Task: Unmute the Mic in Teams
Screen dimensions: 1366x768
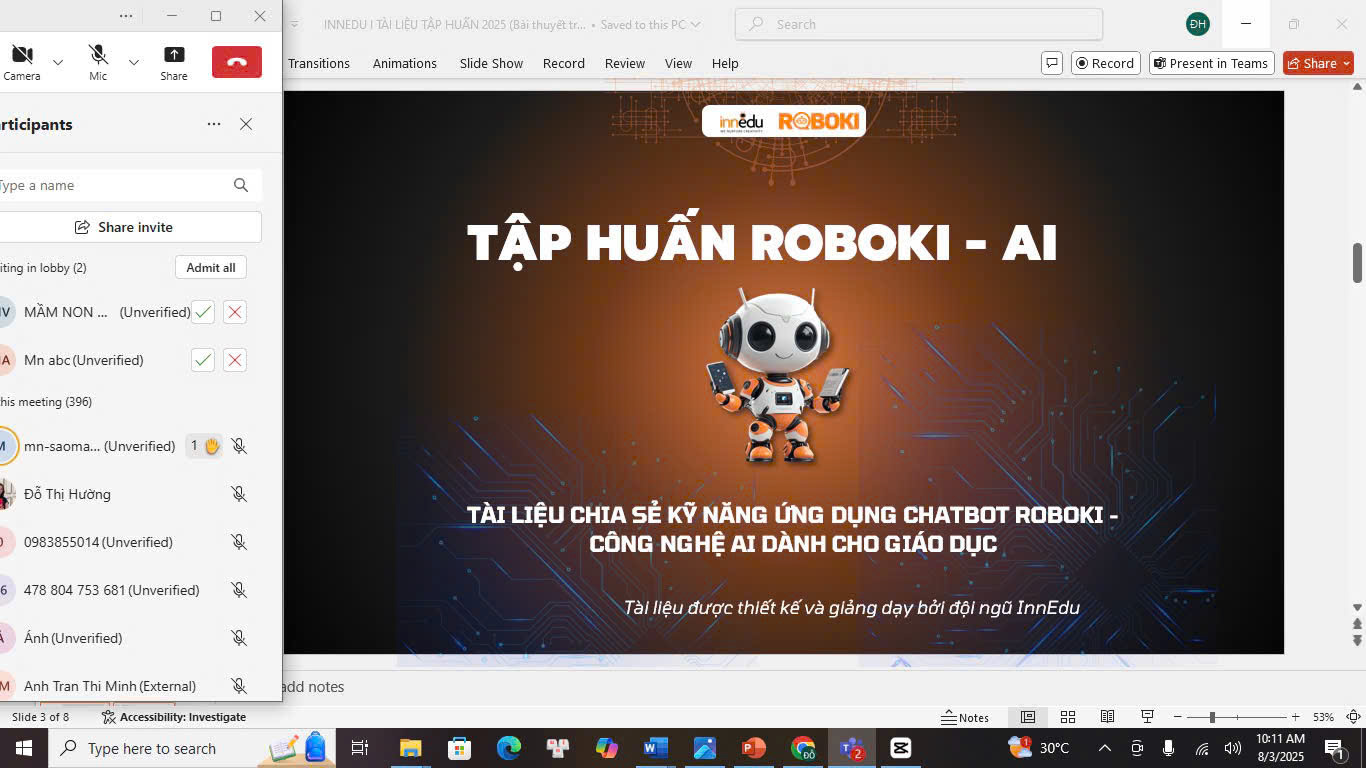Action: pos(98,62)
